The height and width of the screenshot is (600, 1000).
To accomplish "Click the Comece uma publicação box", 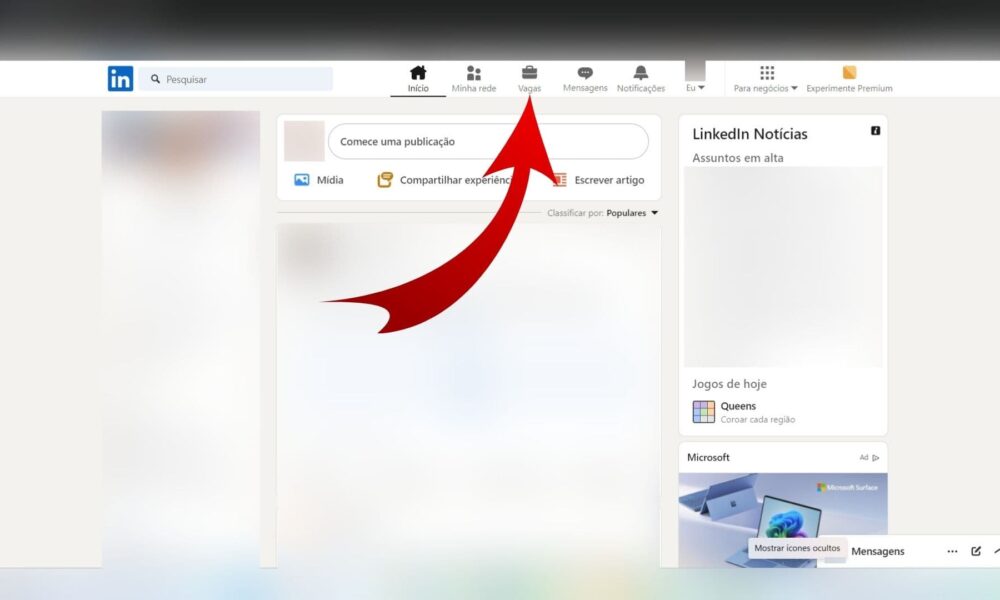I will click(488, 142).
